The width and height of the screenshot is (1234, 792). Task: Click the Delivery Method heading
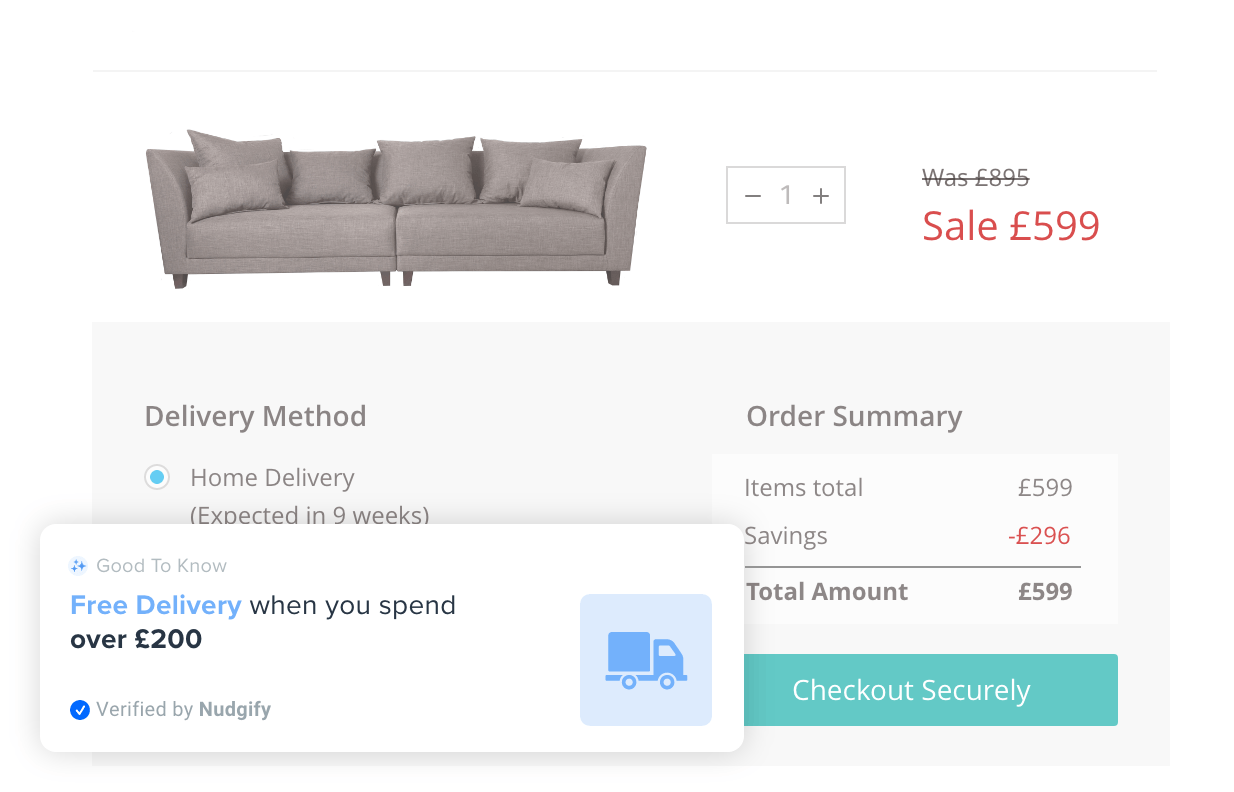coord(255,416)
